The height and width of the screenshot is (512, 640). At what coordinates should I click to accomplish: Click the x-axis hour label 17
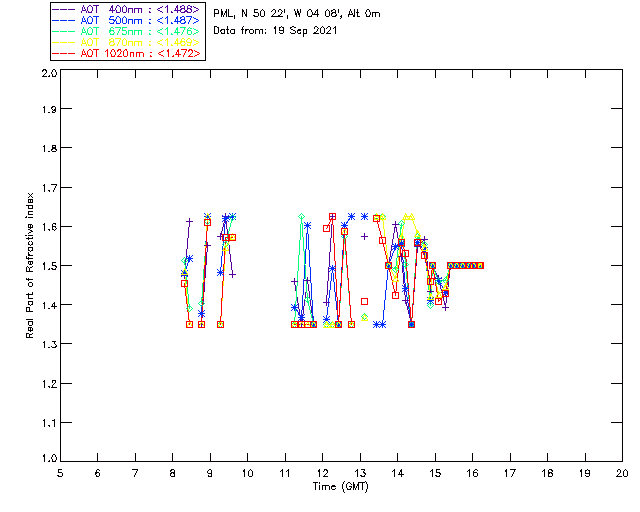click(510, 473)
